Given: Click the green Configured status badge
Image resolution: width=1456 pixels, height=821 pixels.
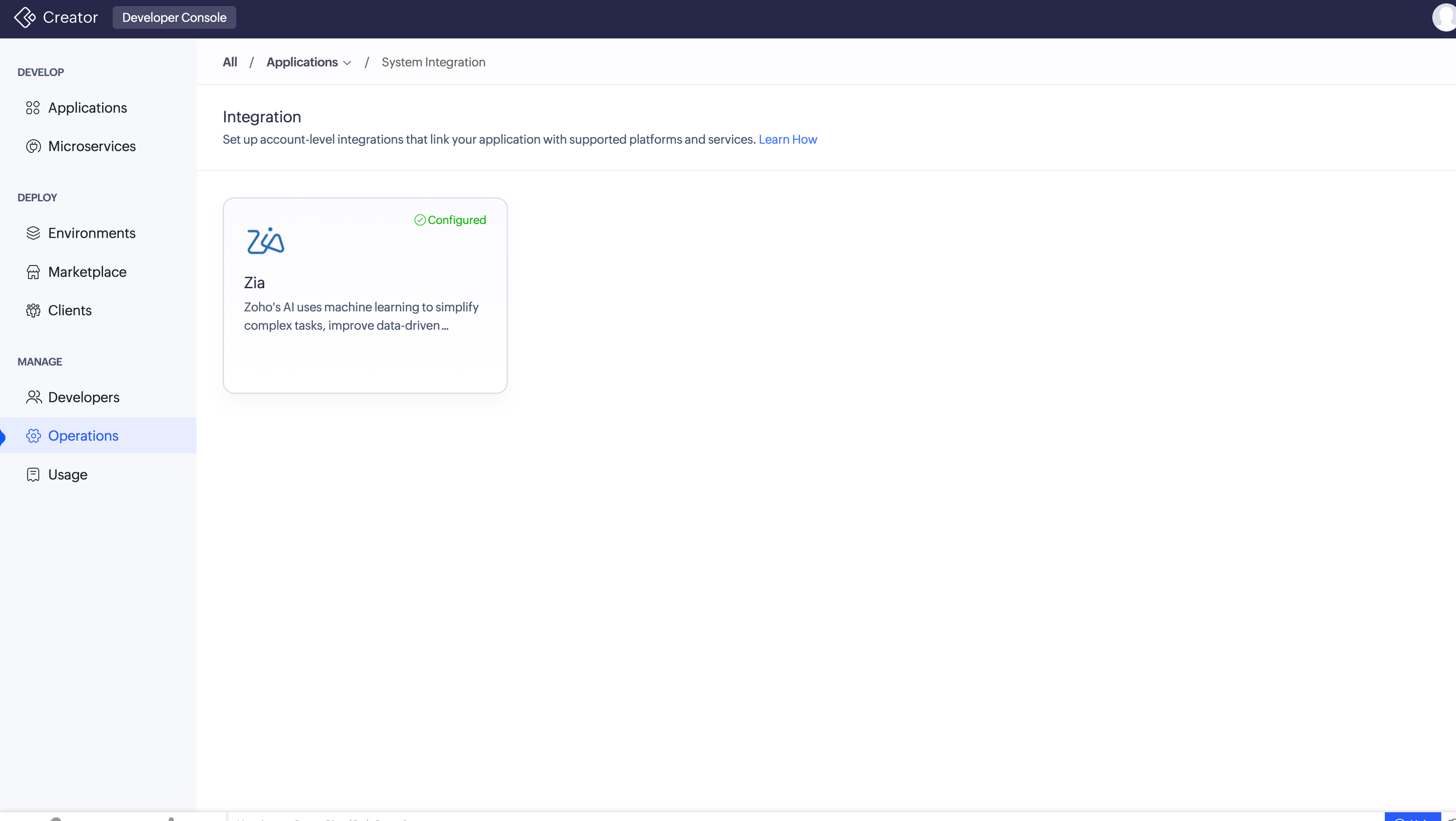Looking at the screenshot, I should pyautogui.click(x=450, y=220).
